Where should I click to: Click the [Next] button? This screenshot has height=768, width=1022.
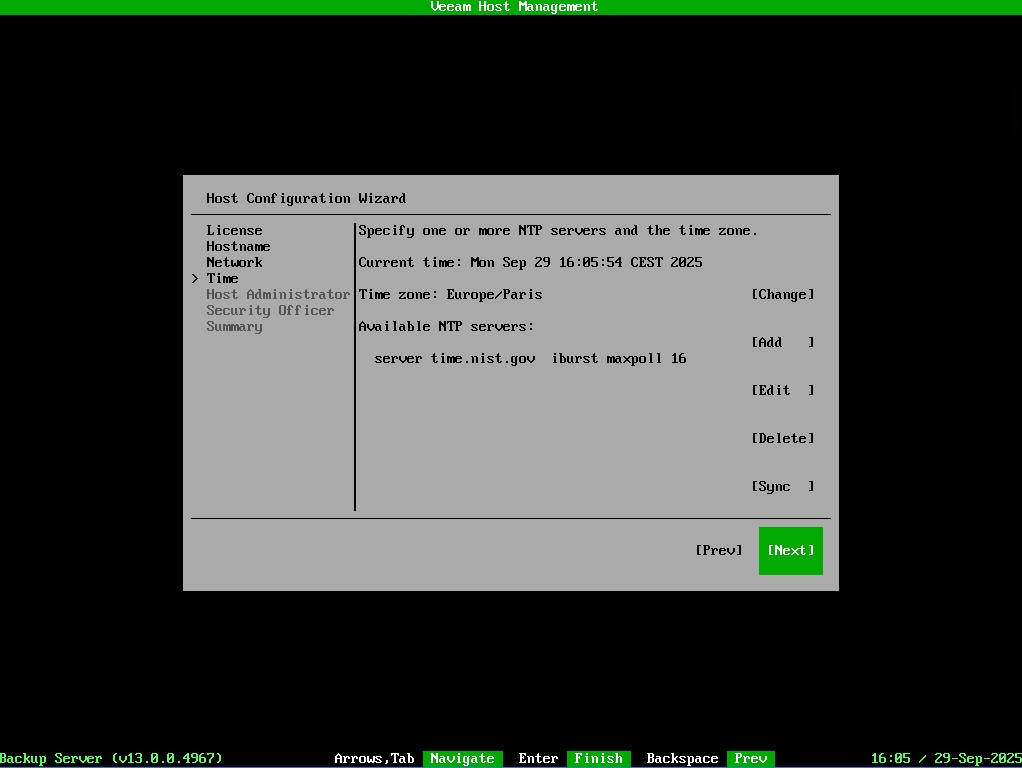tap(790, 550)
